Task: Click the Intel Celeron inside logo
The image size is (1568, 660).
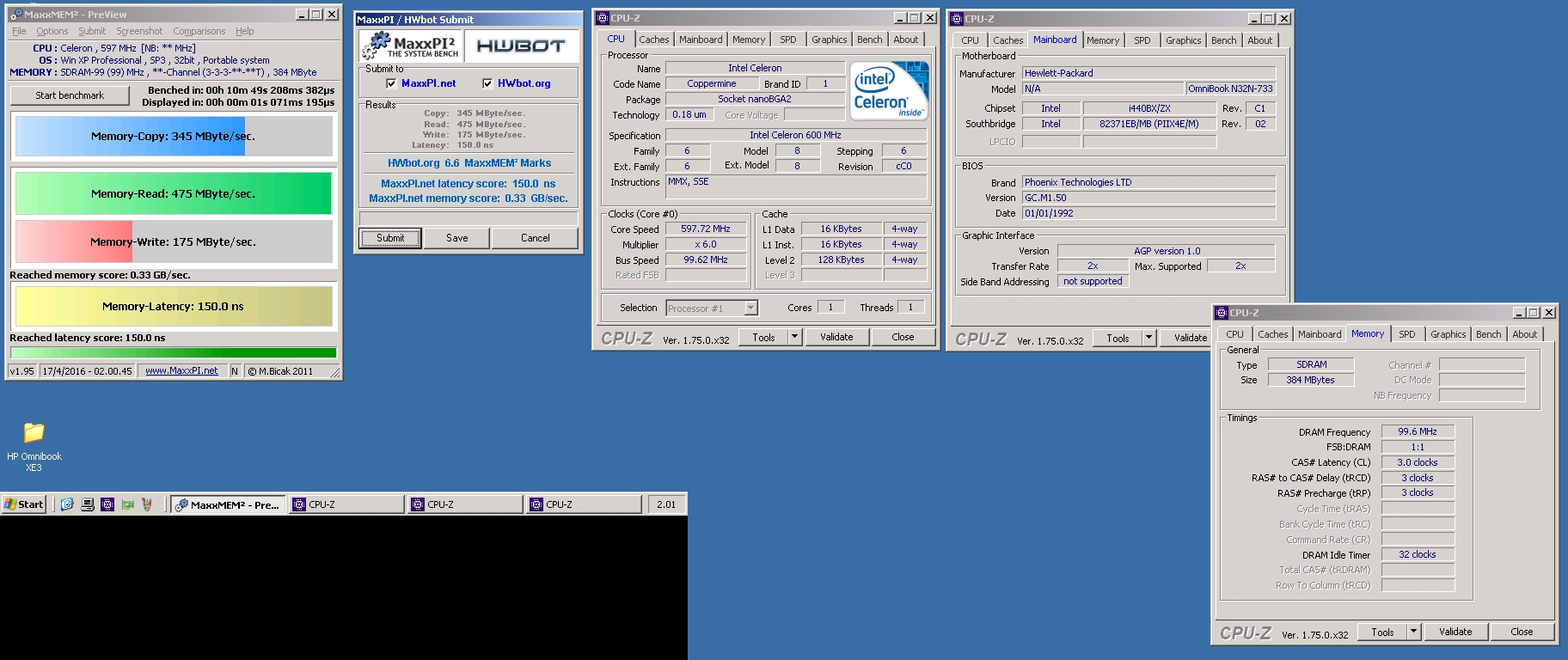Action: pos(890,90)
